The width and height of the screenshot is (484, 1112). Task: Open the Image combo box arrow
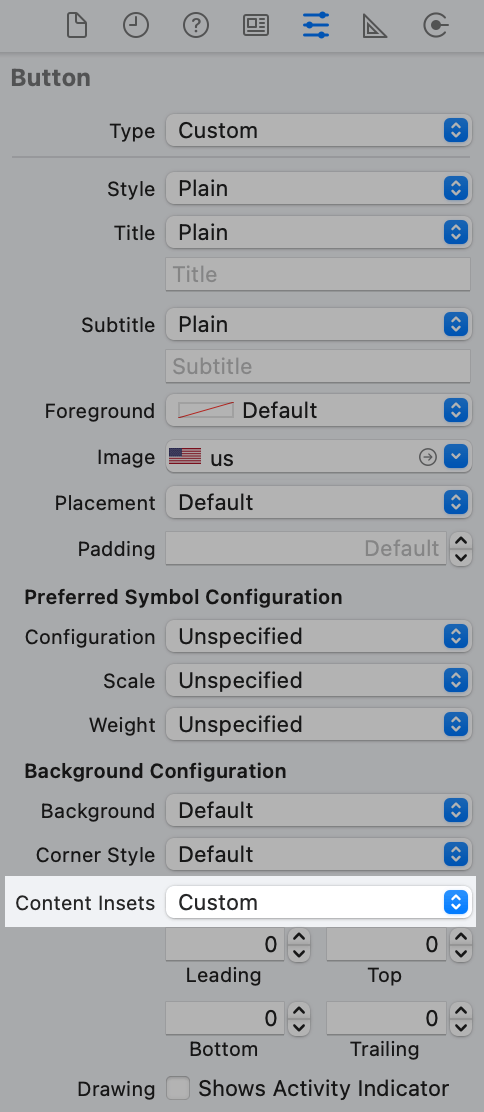pos(456,457)
